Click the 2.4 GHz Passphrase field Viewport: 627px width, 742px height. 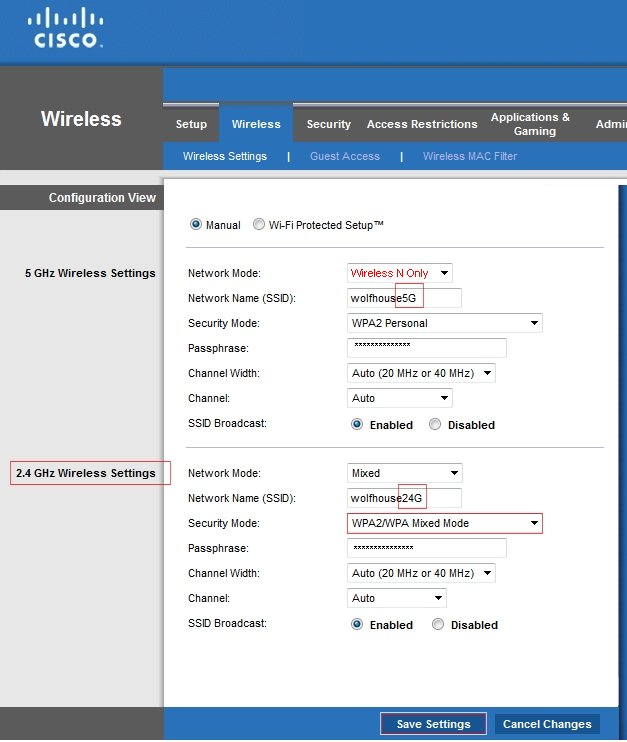(427, 548)
